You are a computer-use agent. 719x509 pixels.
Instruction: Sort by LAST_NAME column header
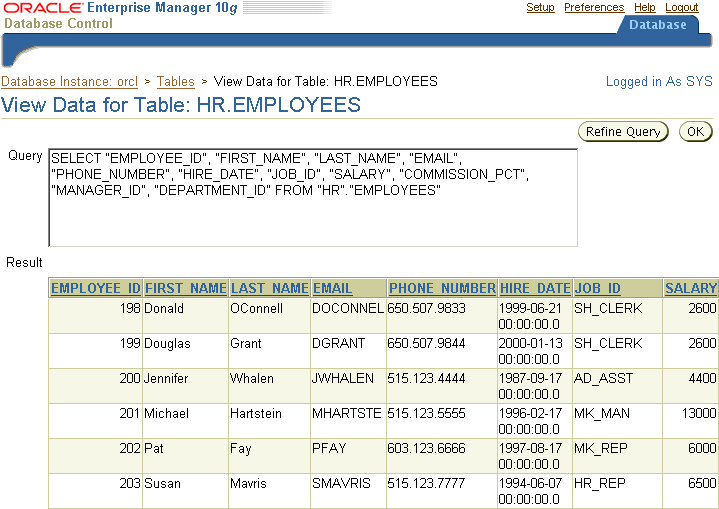click(269, 288)
